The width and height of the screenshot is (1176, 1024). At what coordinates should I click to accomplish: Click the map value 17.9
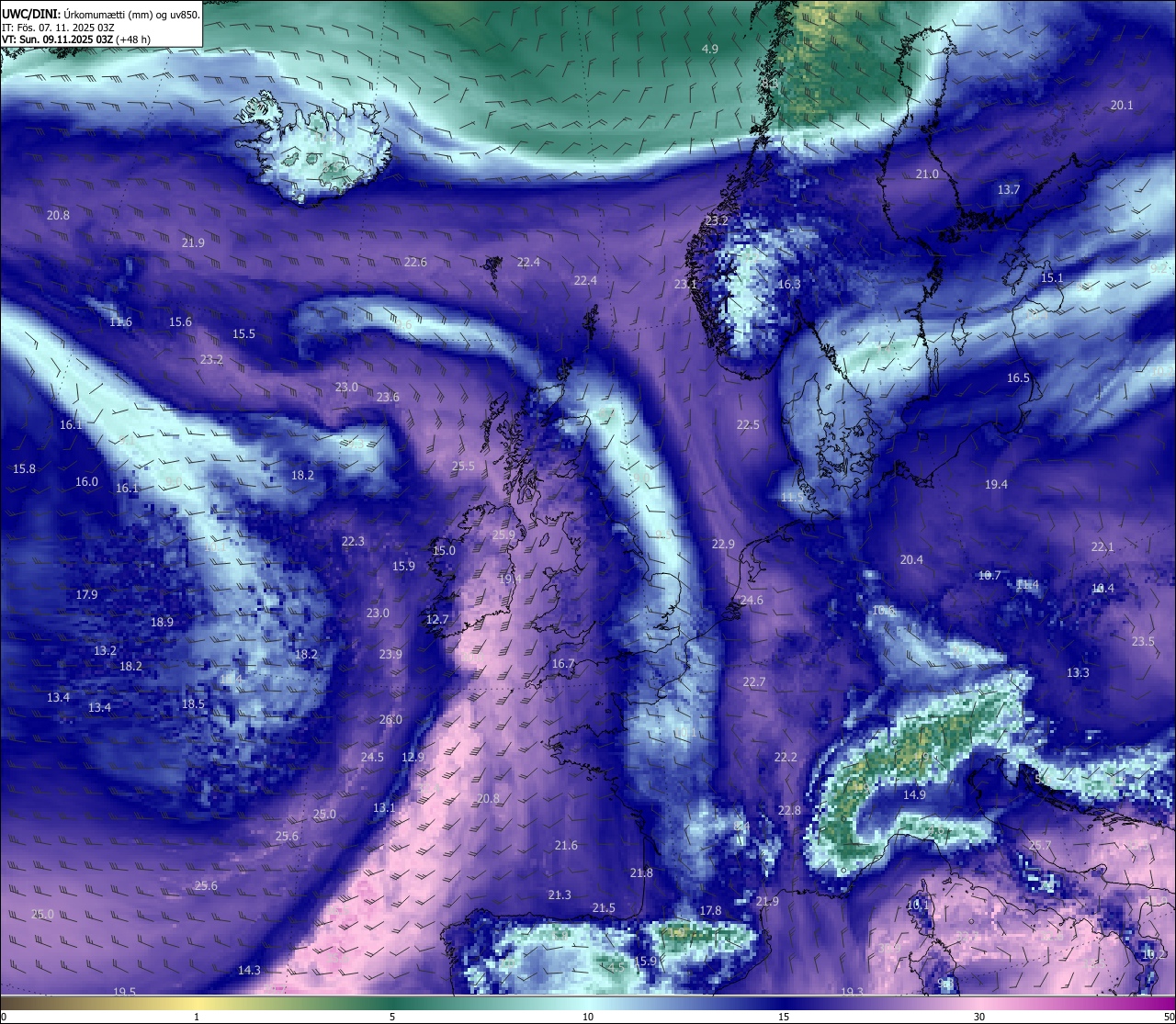(x=86, y=595)
